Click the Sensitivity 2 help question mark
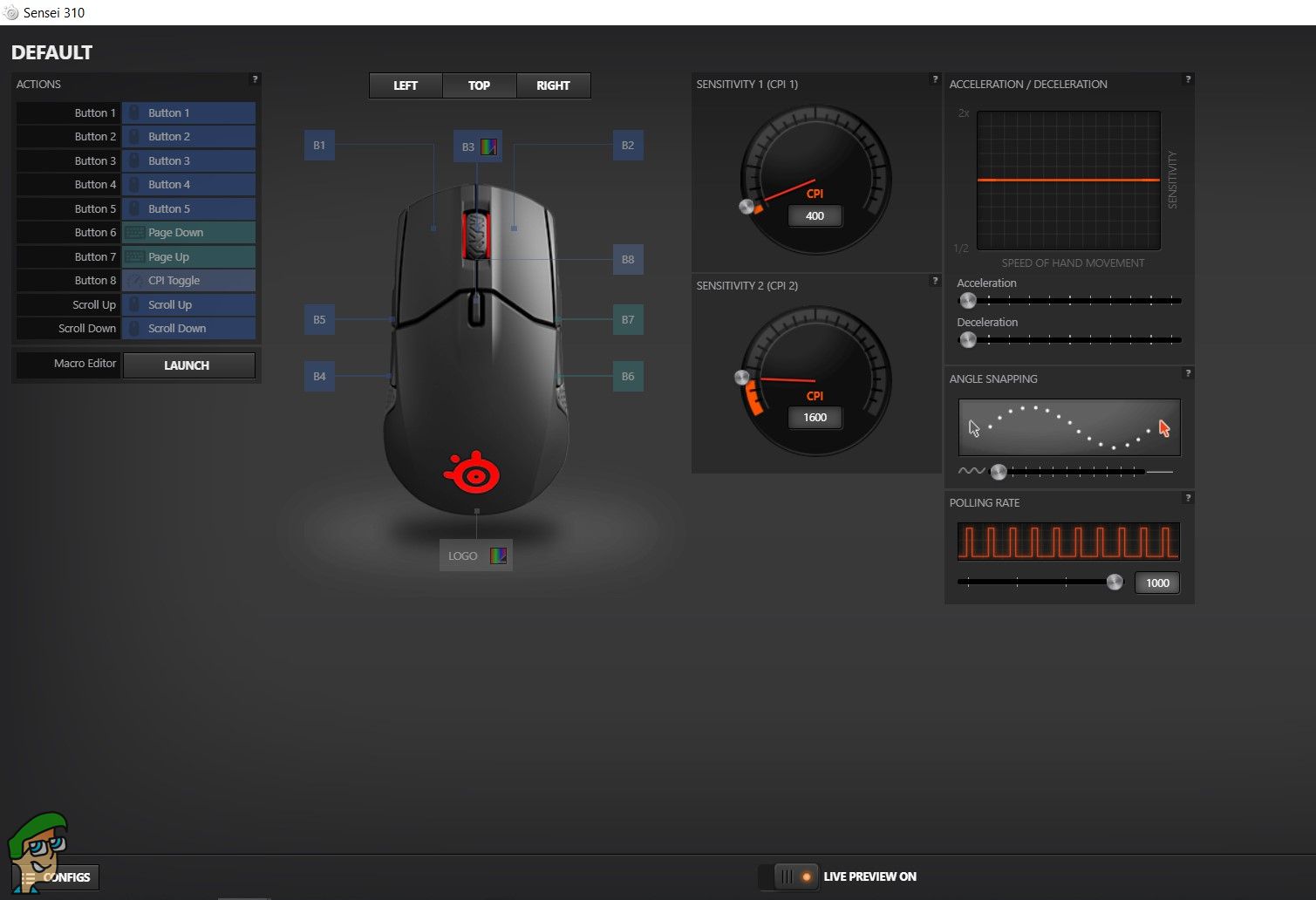Screen dimensions: 1316x900 [935, 281]
